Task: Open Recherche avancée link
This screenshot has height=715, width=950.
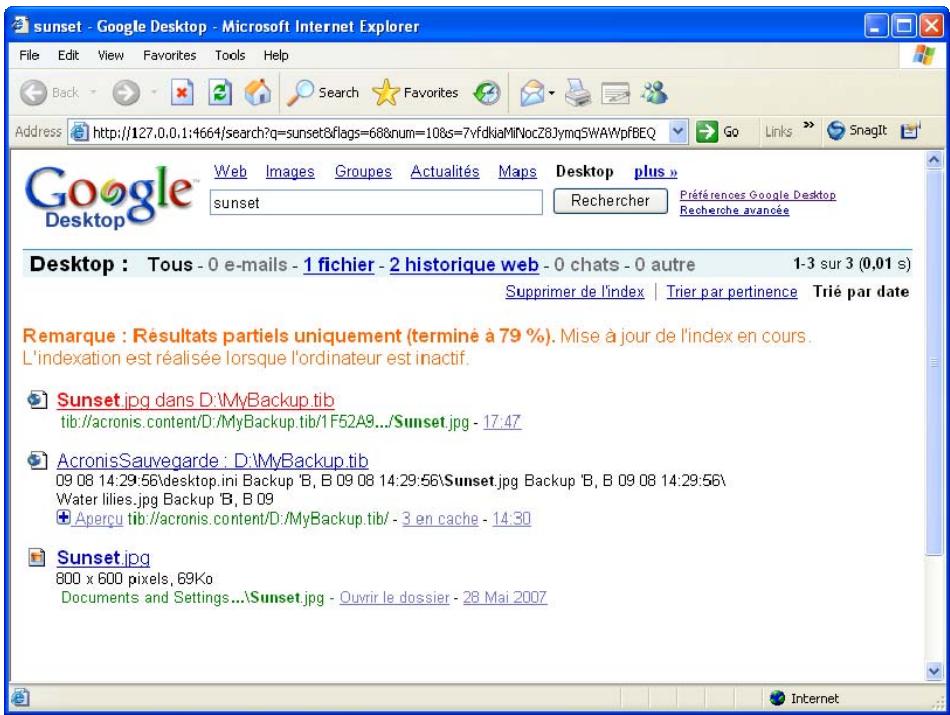Action: point(734,210)
